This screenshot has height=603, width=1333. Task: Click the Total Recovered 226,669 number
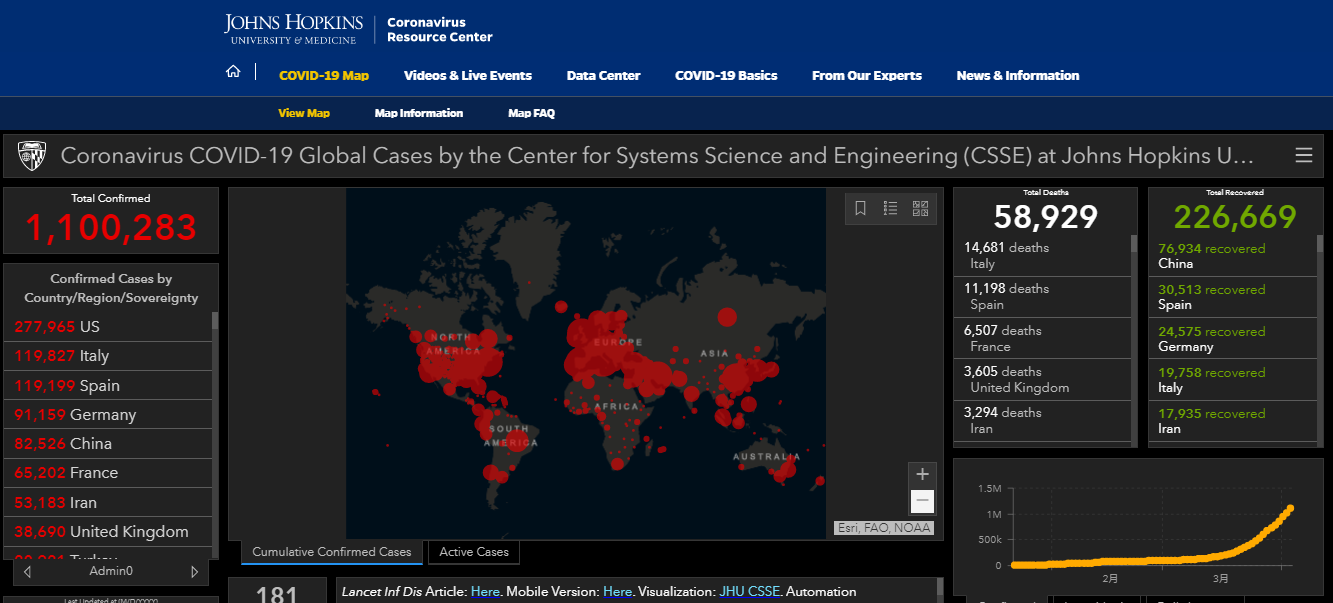click(1235, 216)
